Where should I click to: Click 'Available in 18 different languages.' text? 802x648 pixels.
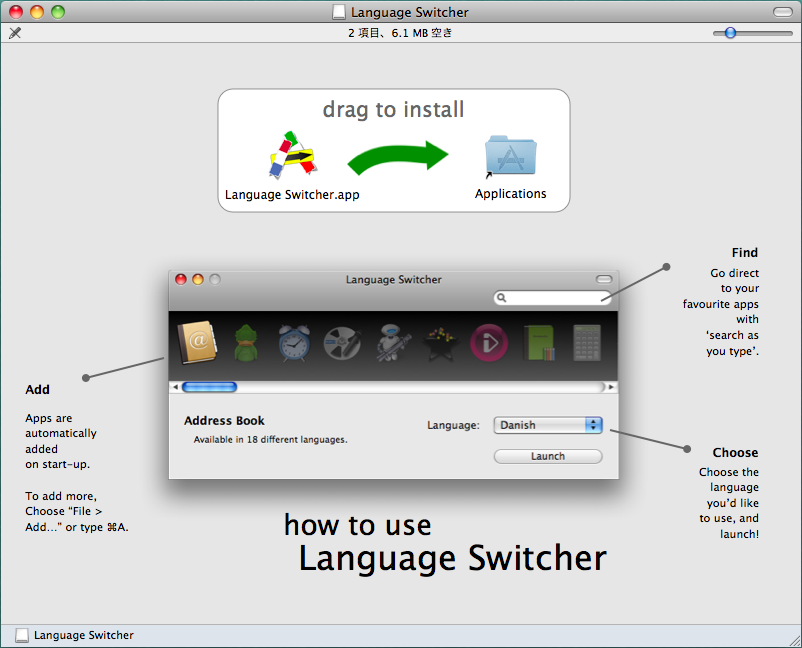tap(271, 440)
